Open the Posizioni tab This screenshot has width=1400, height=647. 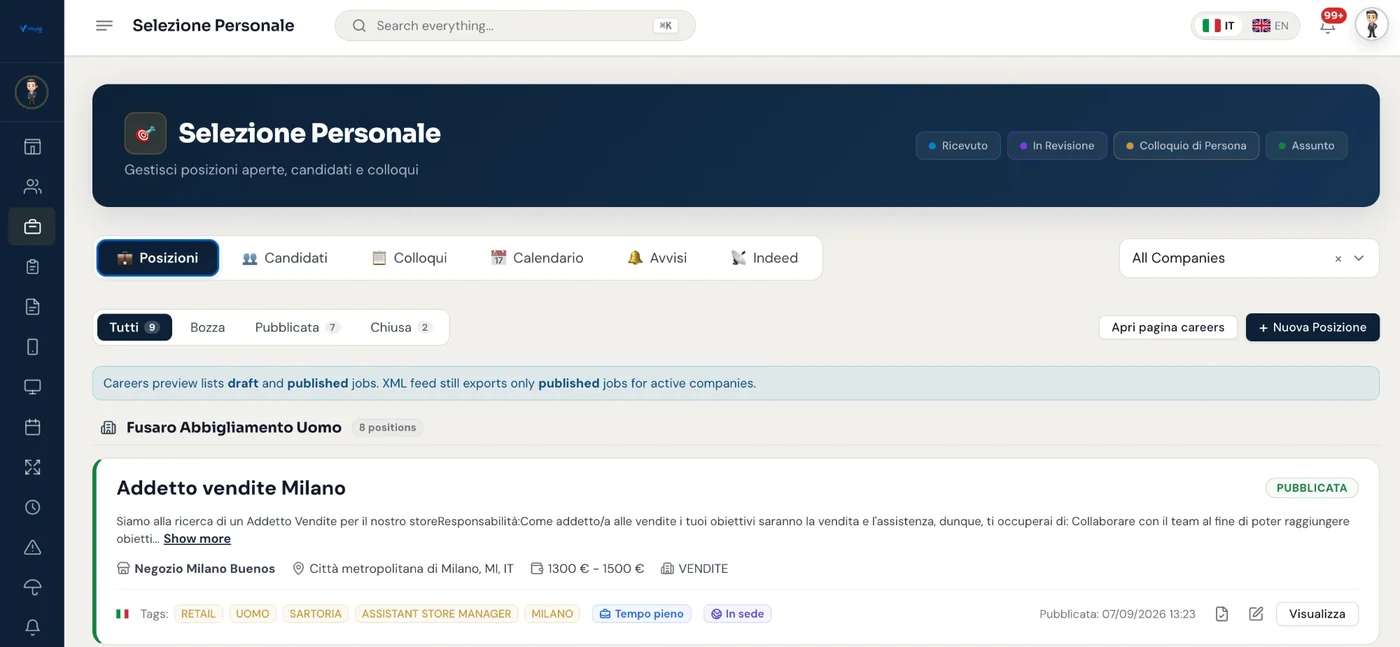pos(158,258)
